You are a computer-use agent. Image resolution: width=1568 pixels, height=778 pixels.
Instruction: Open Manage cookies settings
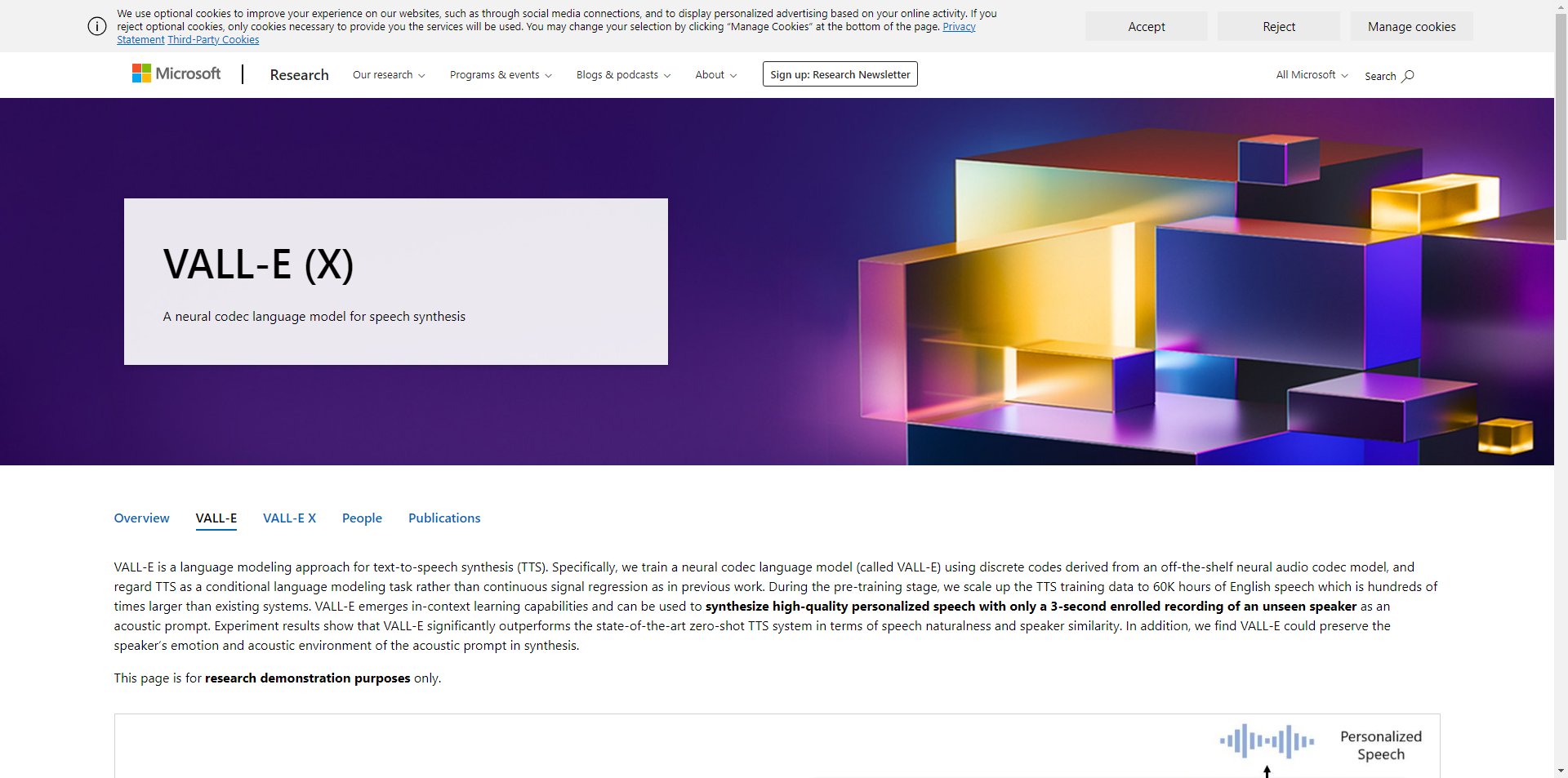tap(1412, 26)
